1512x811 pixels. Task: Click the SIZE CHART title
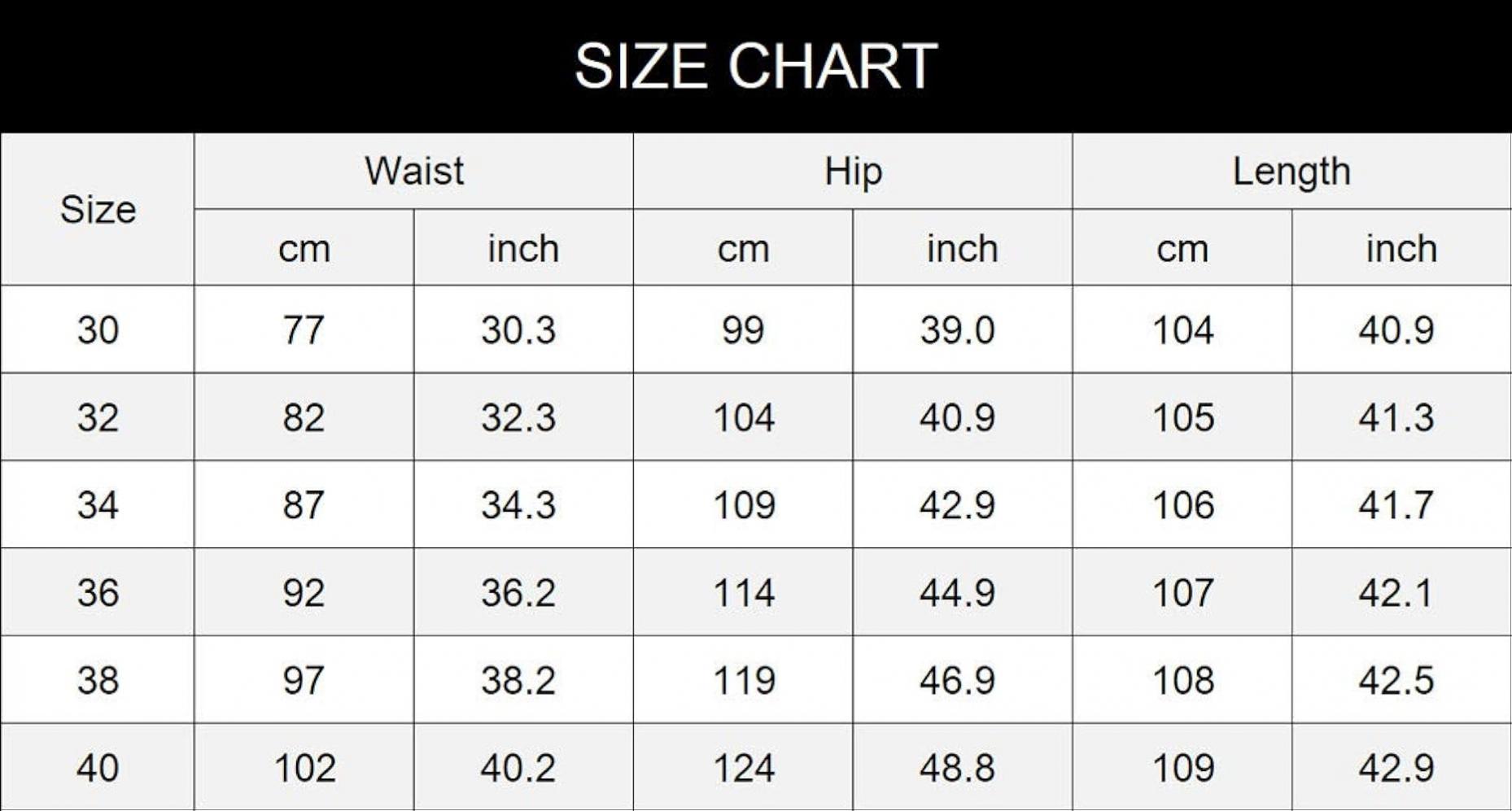(x=756, y=66)
